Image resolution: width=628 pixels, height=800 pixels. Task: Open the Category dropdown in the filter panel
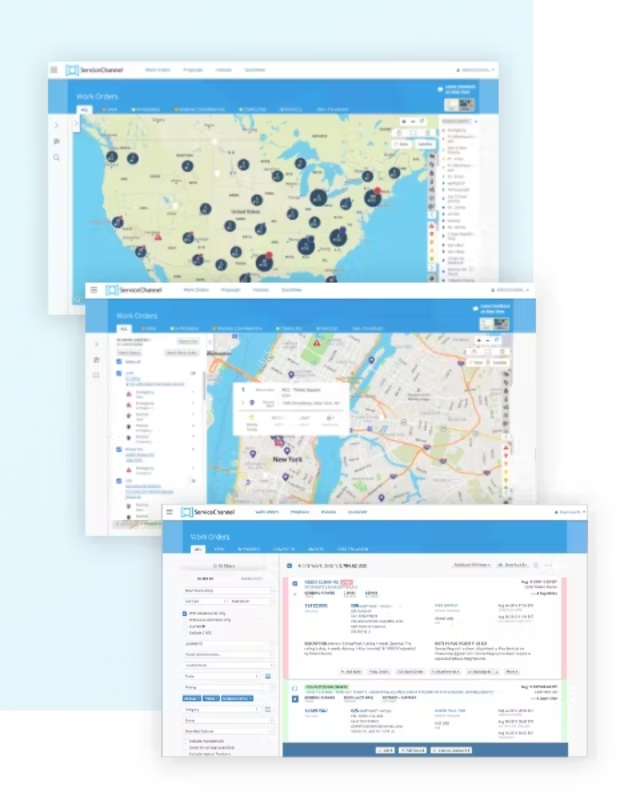point(221,709)
